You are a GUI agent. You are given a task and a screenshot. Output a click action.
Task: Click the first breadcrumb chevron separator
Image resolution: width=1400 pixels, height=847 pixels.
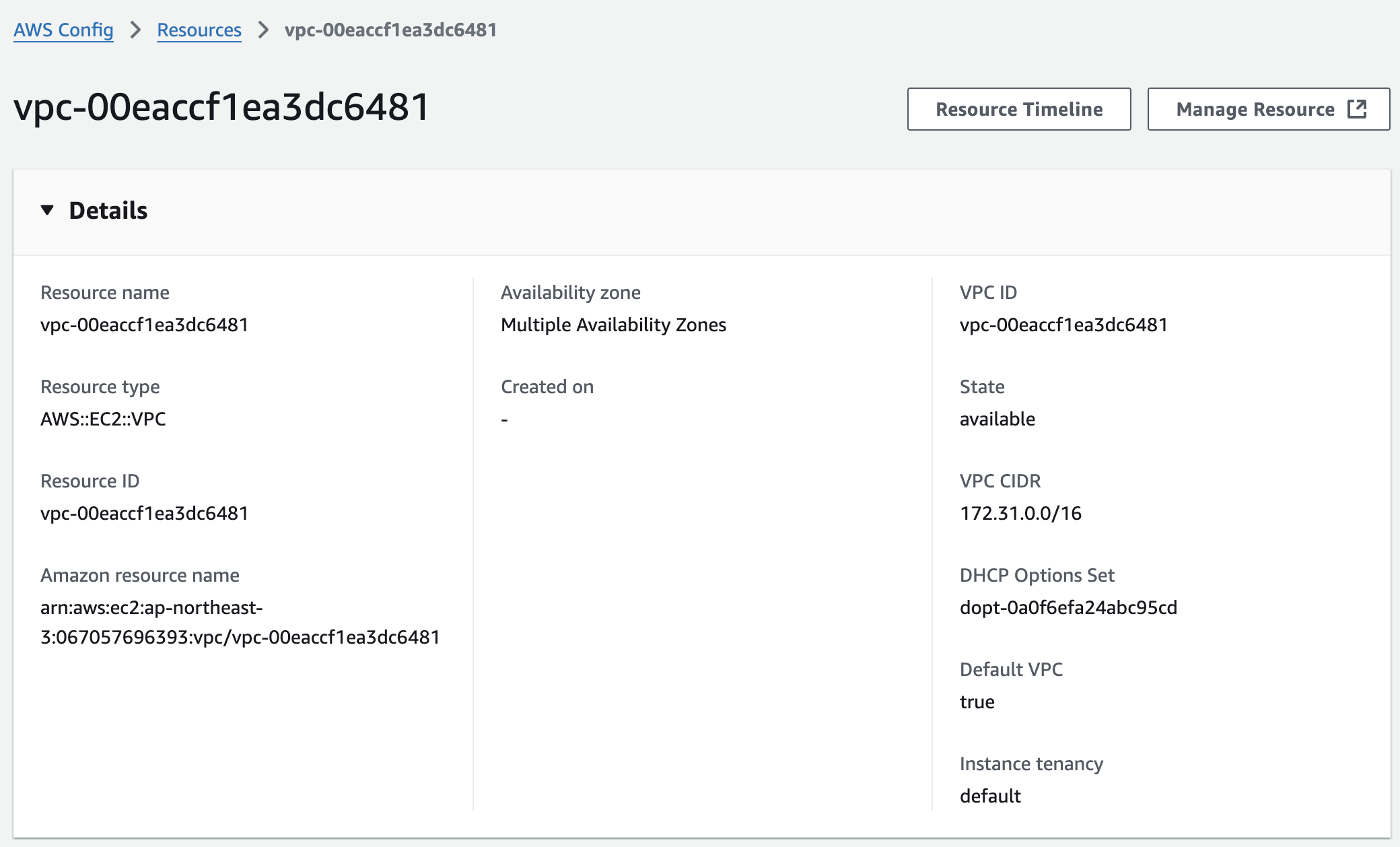click(x=135, y=30)
